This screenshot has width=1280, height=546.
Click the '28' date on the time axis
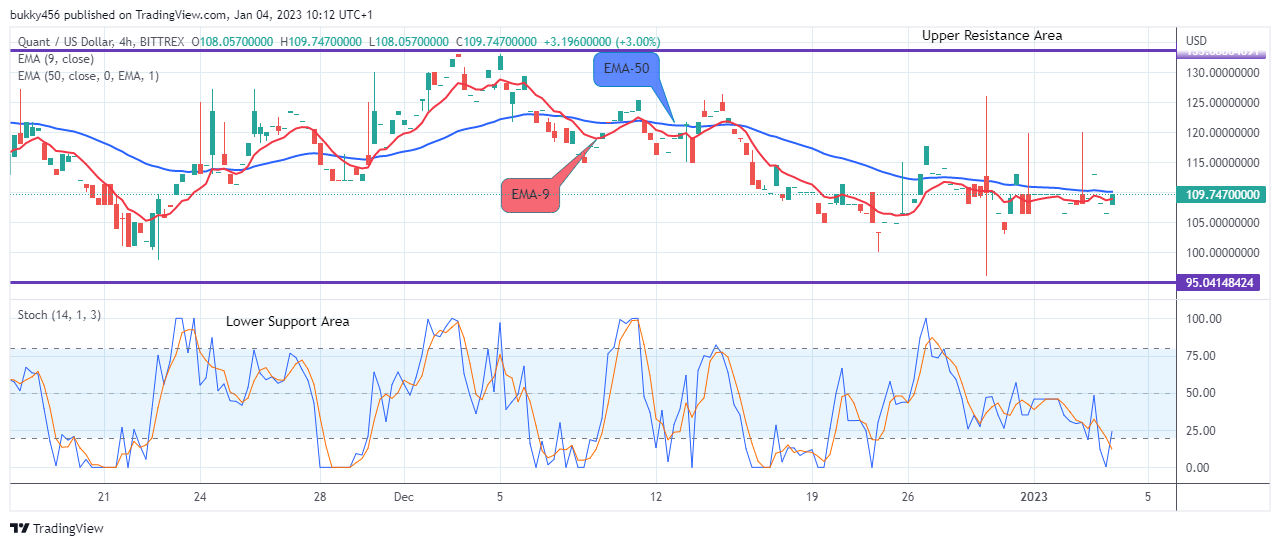(319, 497)
